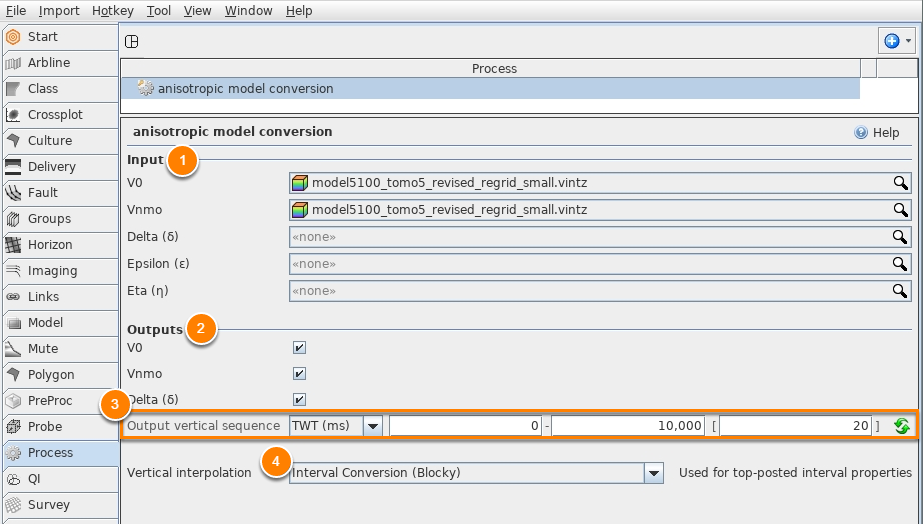Toggle the split view layout icon
This screenshot has width=923, height=524.
(x=132, y=41)
